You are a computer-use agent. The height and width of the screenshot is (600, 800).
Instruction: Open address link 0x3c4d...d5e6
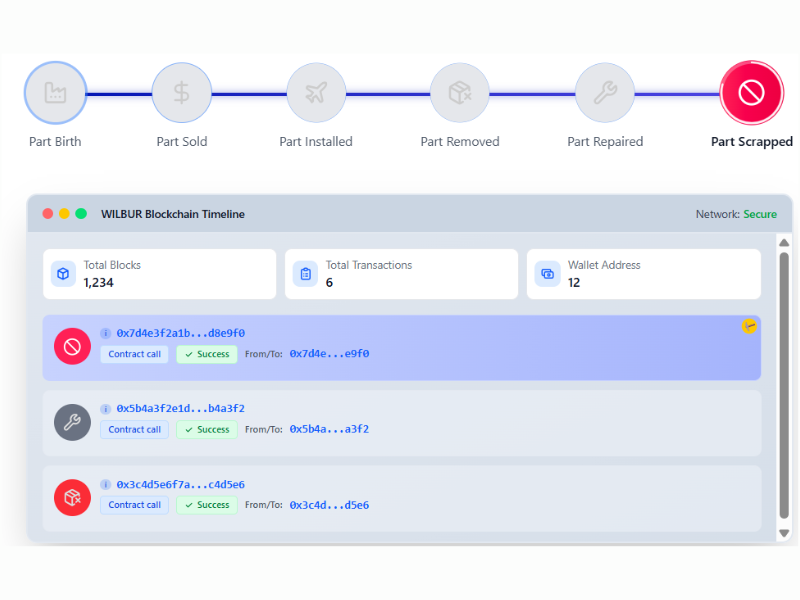tap(329, 505)
